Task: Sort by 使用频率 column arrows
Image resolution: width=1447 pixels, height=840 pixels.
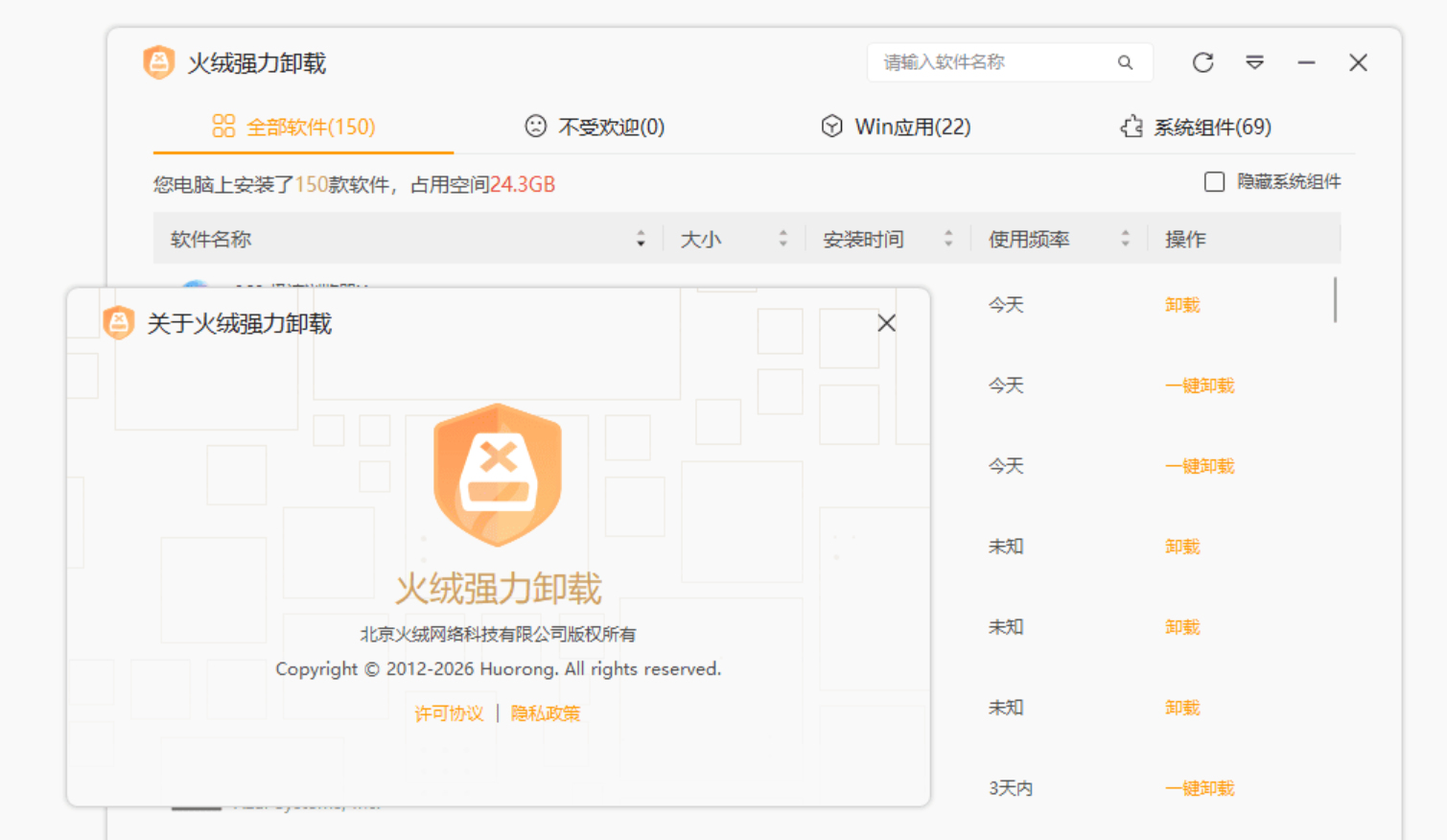Action: (x=1125, y=239)
